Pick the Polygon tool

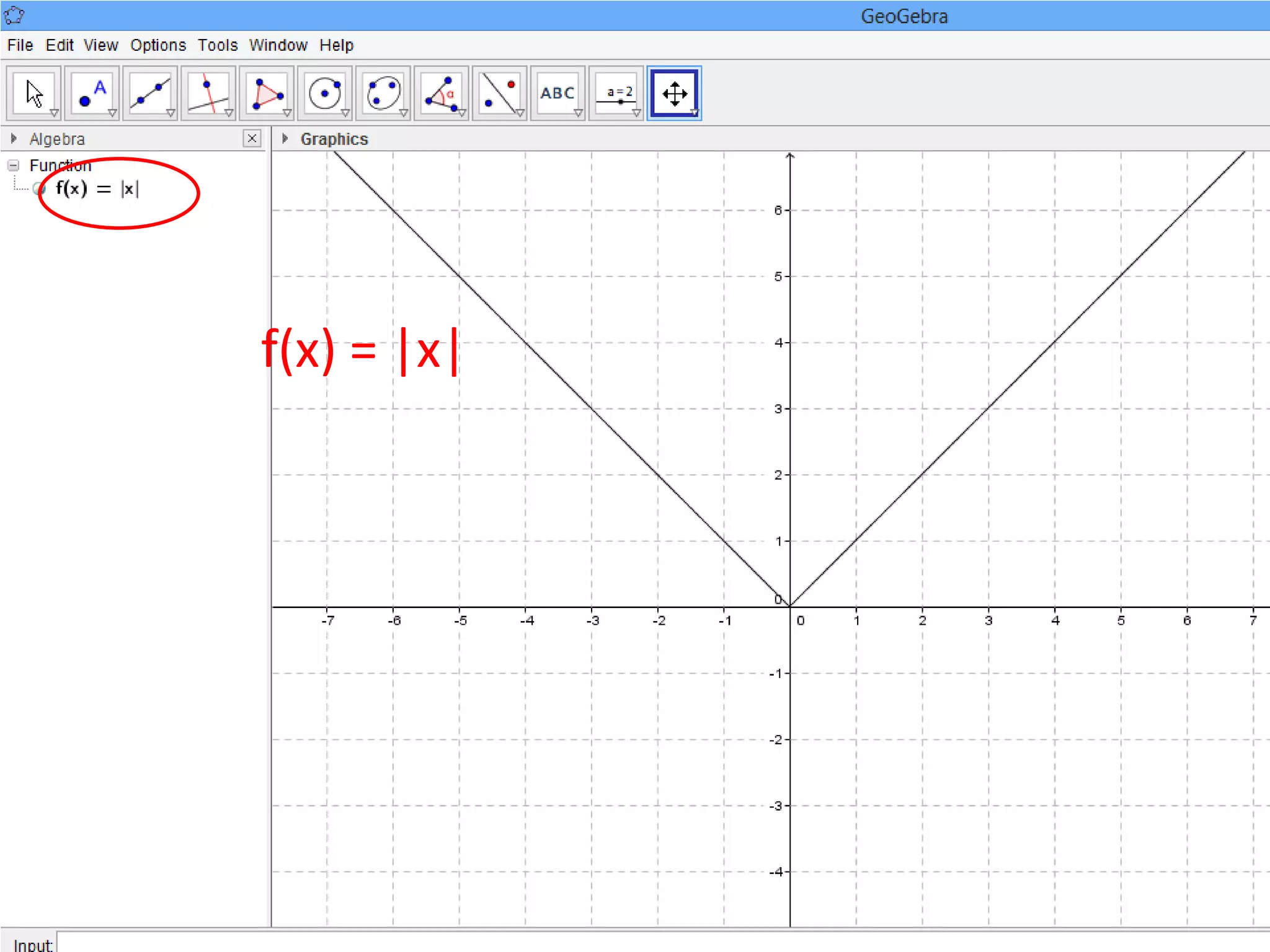[x=267, y=93]
